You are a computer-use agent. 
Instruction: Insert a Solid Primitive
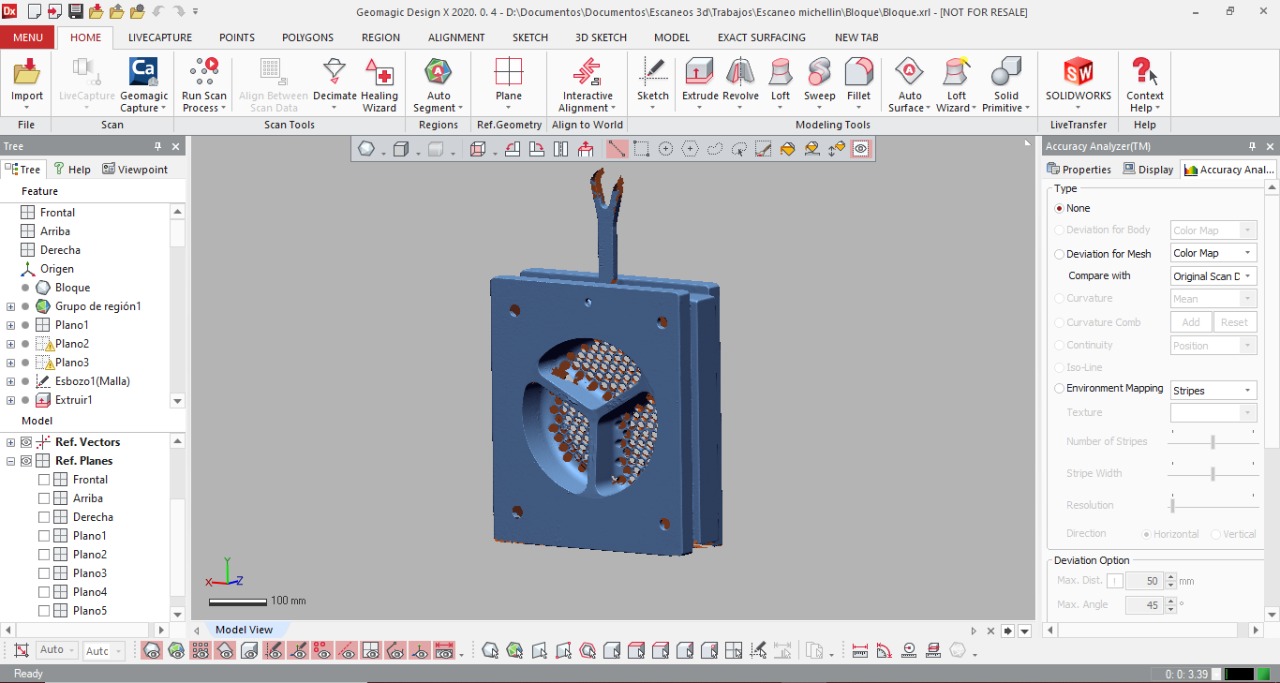point(1006,85)
